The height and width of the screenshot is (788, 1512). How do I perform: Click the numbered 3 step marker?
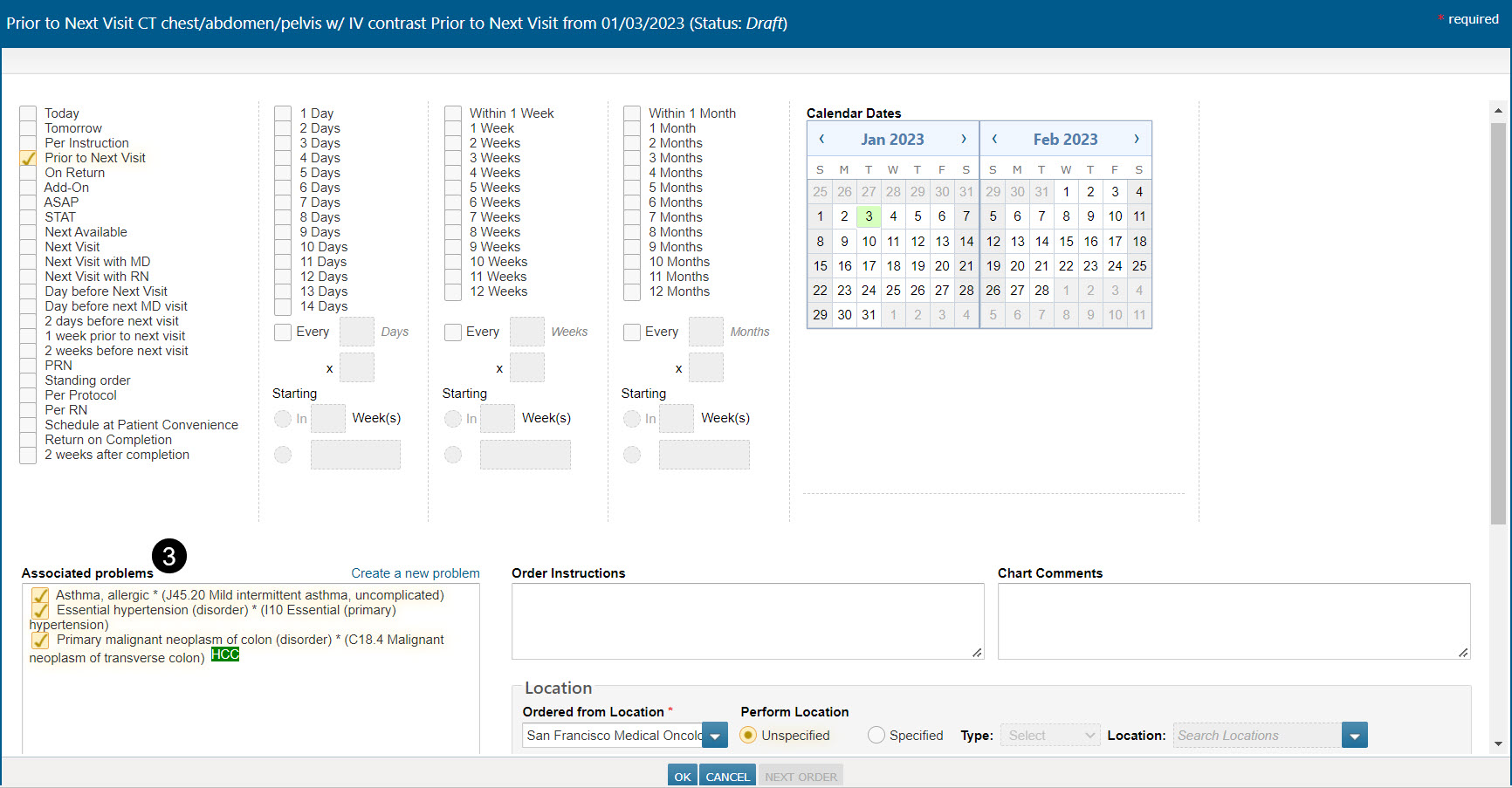169,556
